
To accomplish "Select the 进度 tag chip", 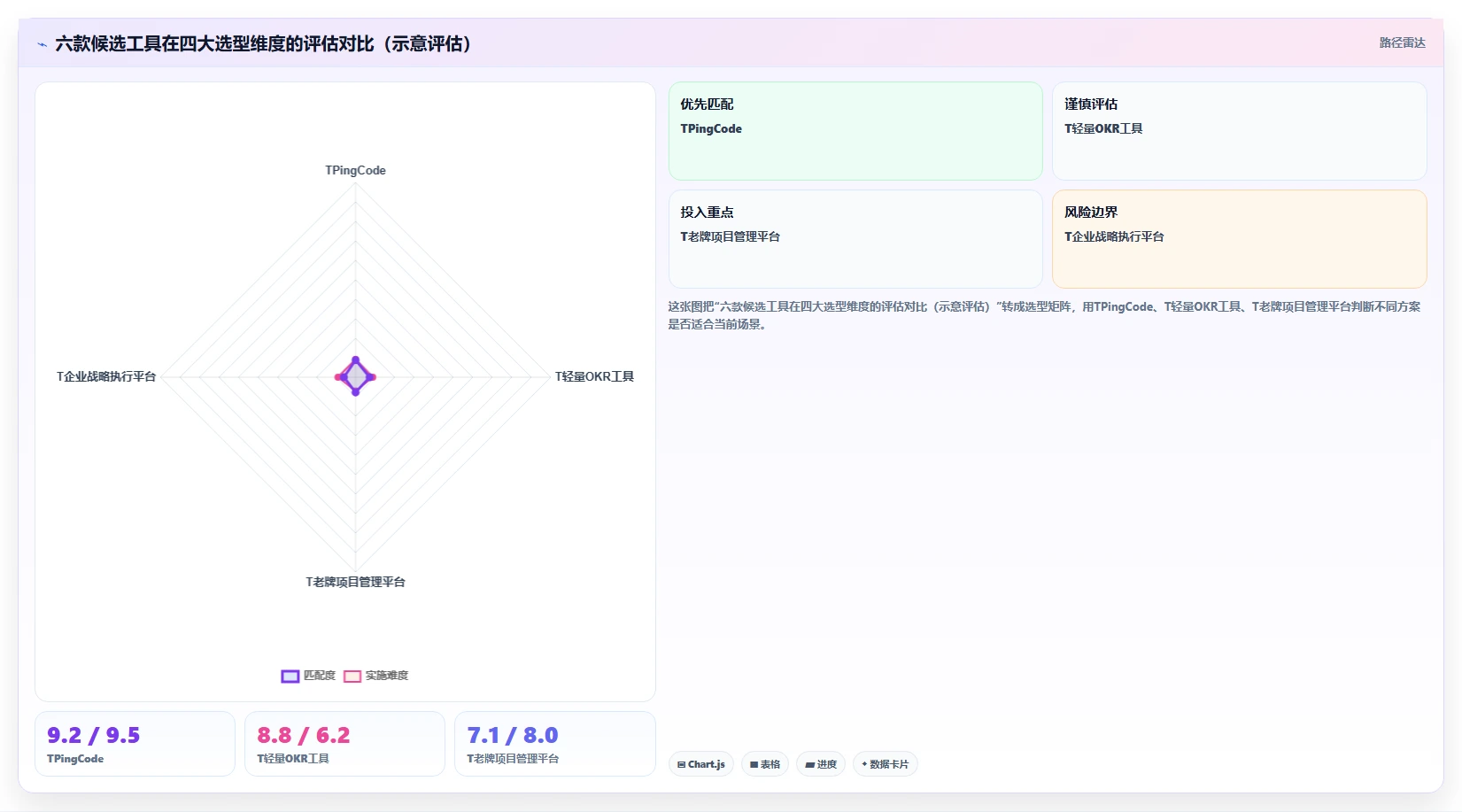I will pos(821,764).
